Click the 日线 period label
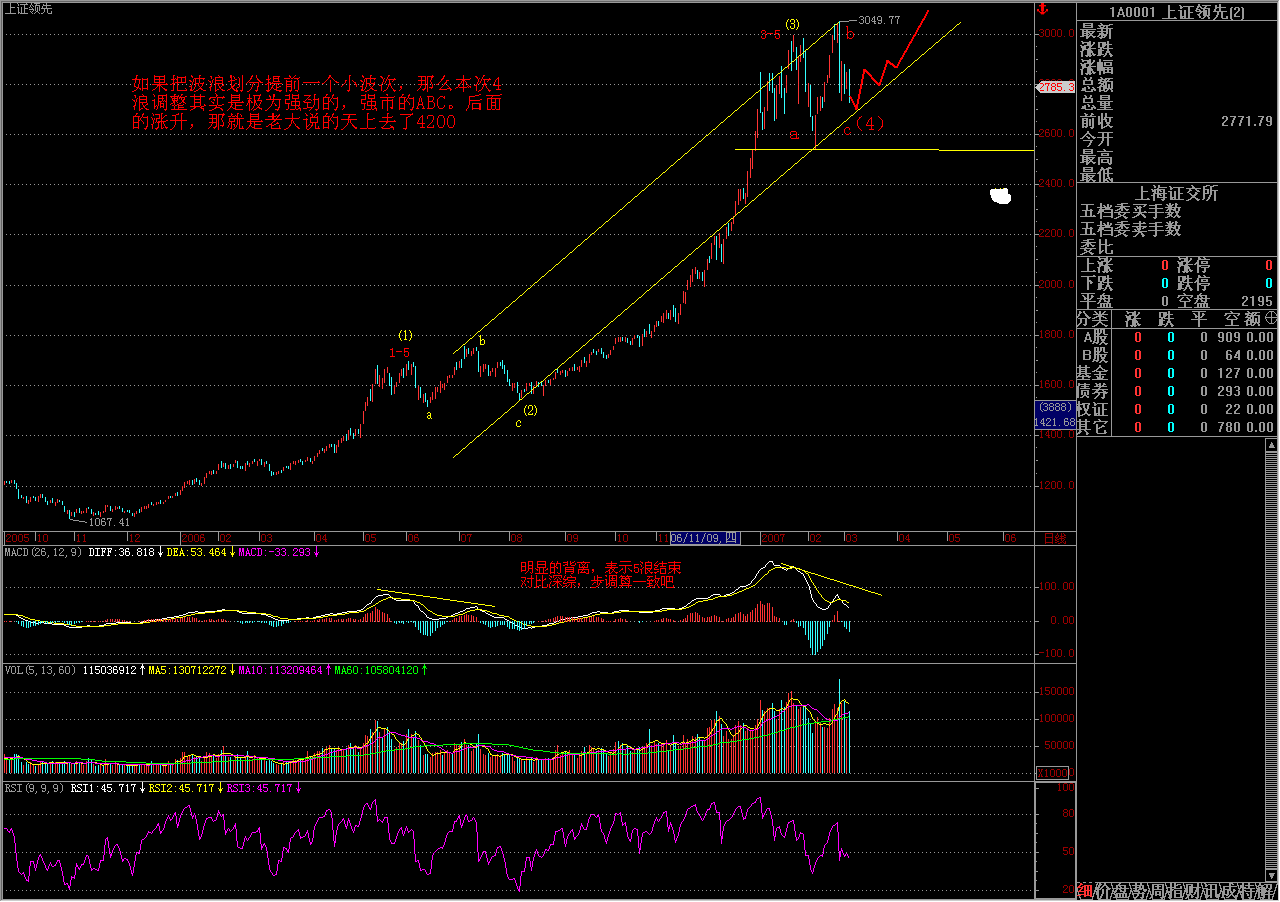This screenshot has height=902, width=1280. coord(1055,538)
